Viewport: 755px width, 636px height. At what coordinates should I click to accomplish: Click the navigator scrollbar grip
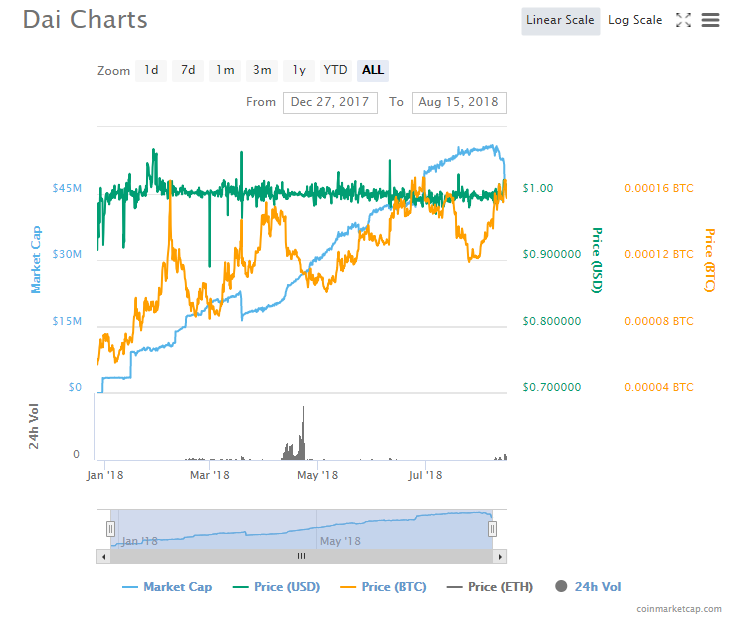301,557
